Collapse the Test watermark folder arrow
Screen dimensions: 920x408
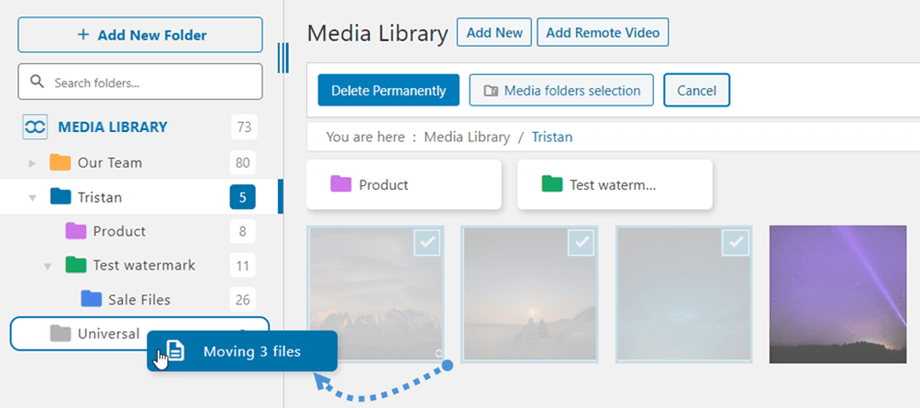click(x=47, y=266)
